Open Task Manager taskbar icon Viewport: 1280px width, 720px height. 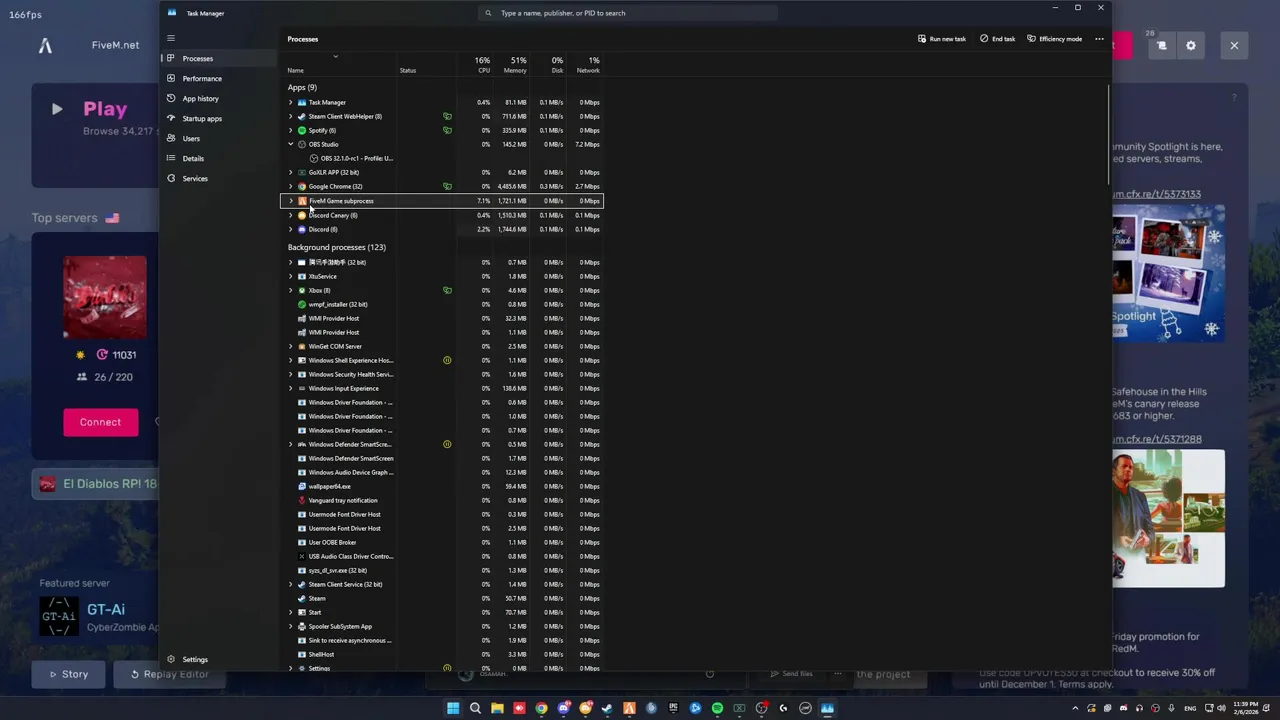[x=827, y=708]
